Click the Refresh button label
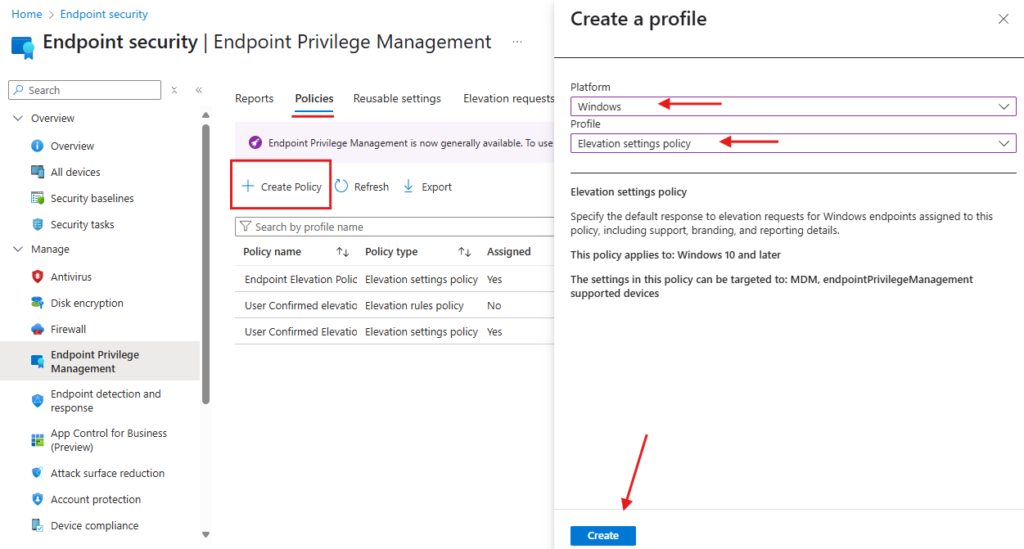The height and width of the screenshot is (549, 1024). pos(371,187)
